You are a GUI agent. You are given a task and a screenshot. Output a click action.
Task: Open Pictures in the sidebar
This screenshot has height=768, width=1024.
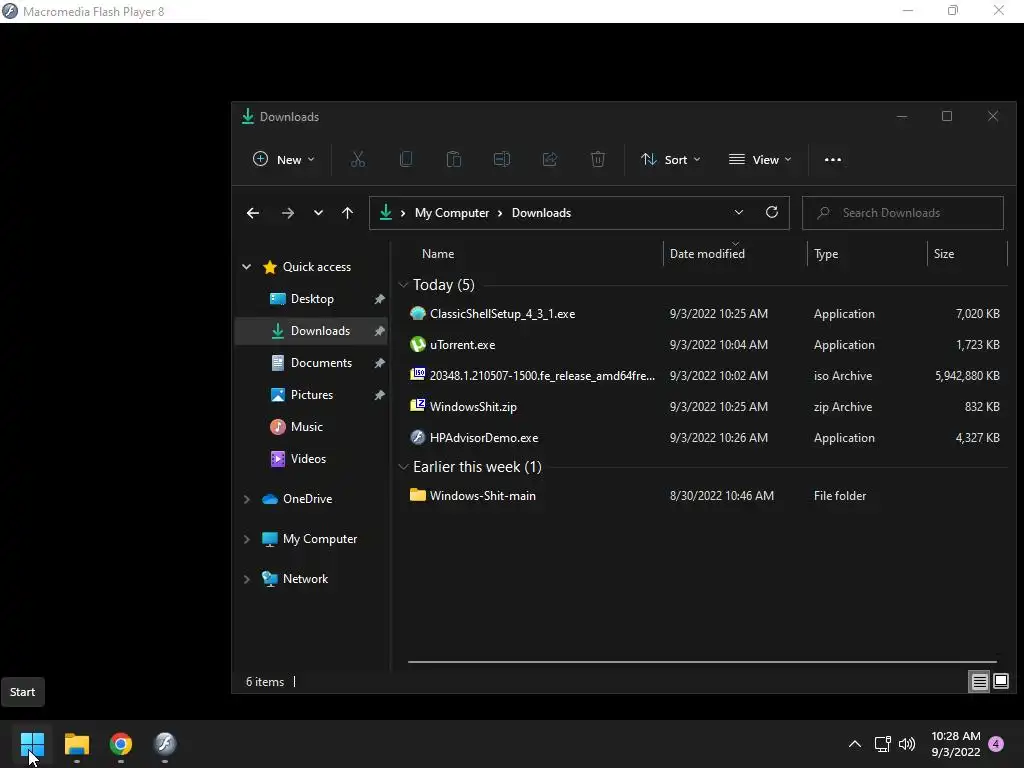point(312,395)
